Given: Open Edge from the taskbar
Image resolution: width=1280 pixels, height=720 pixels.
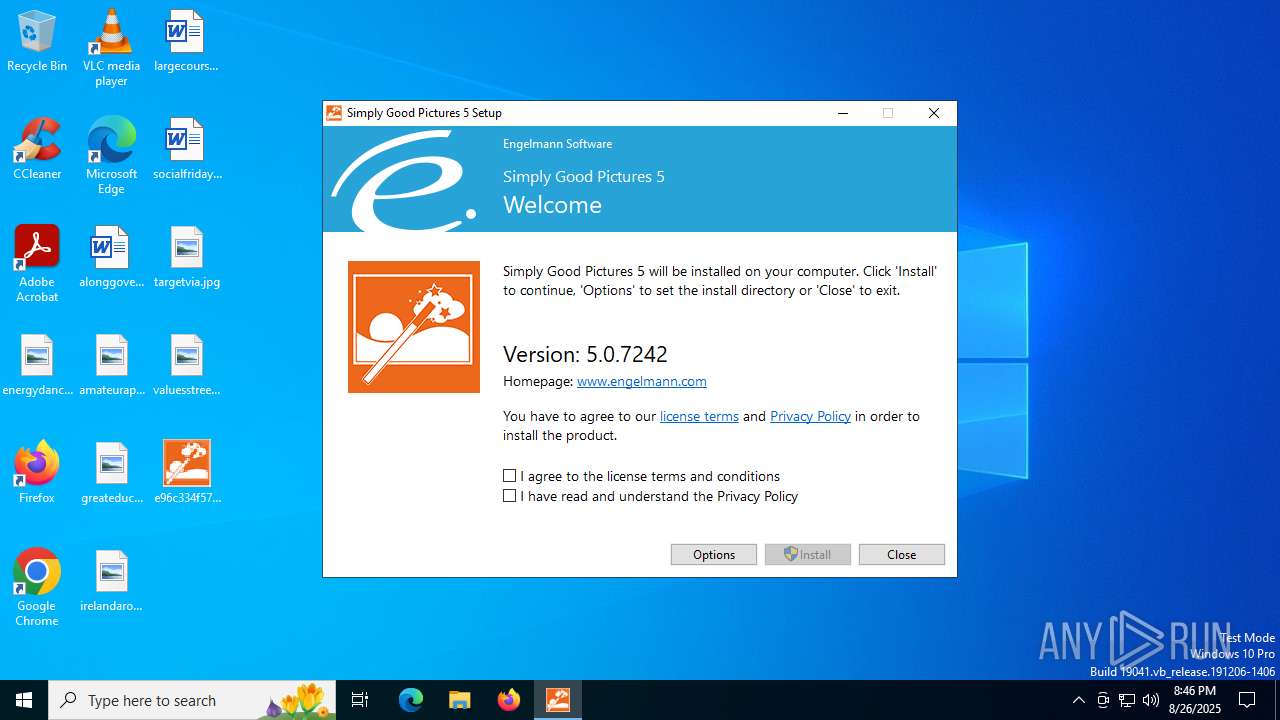Looking at the screenshot, I should tap(411, 700).
